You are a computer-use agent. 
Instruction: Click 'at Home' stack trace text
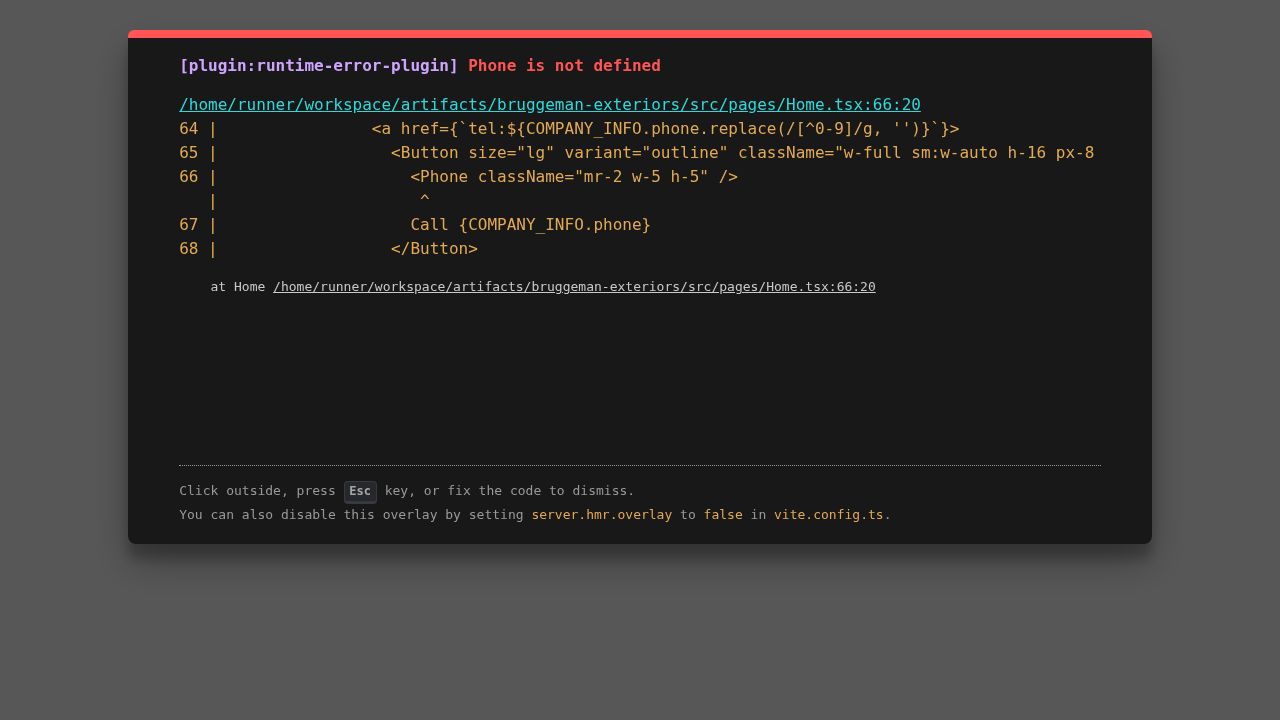click(x=238, y=287)
